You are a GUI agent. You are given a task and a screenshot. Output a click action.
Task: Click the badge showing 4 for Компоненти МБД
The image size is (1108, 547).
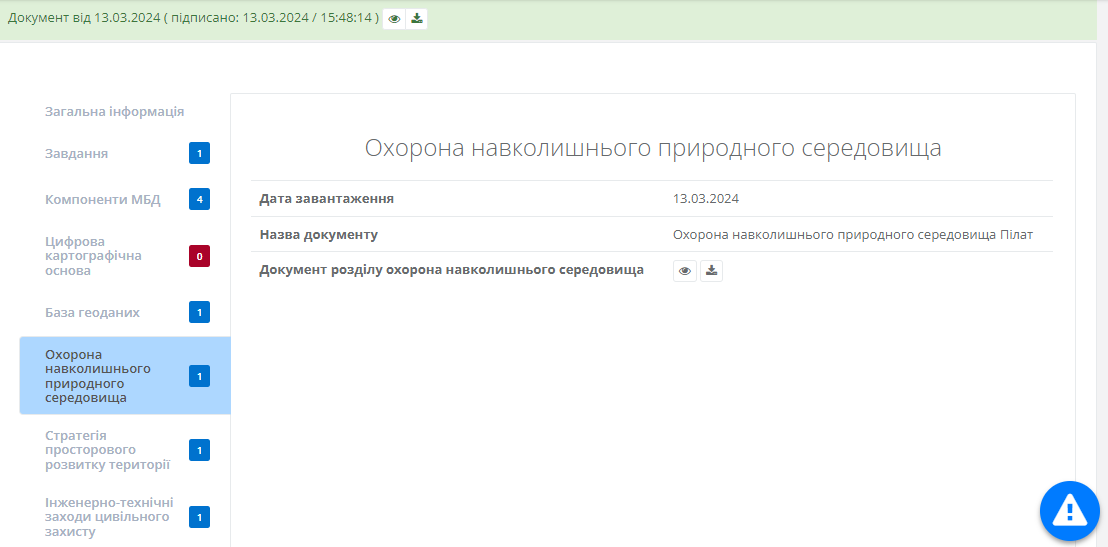[200, 199]
